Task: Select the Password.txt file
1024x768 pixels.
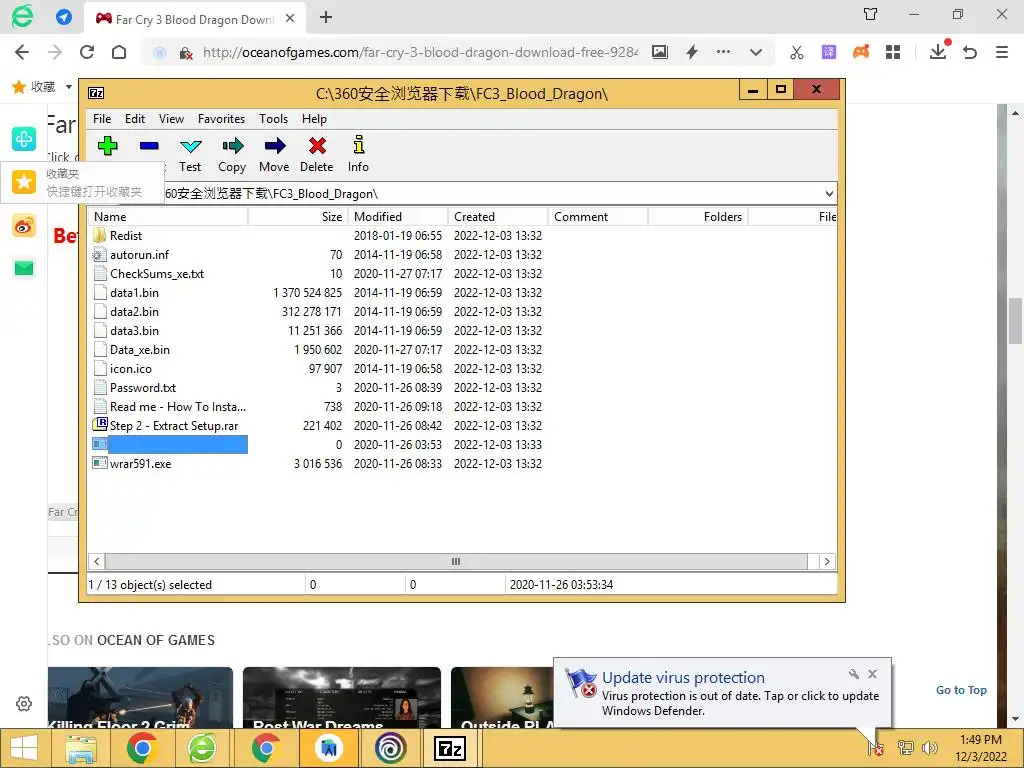Action: coord(142,388)
